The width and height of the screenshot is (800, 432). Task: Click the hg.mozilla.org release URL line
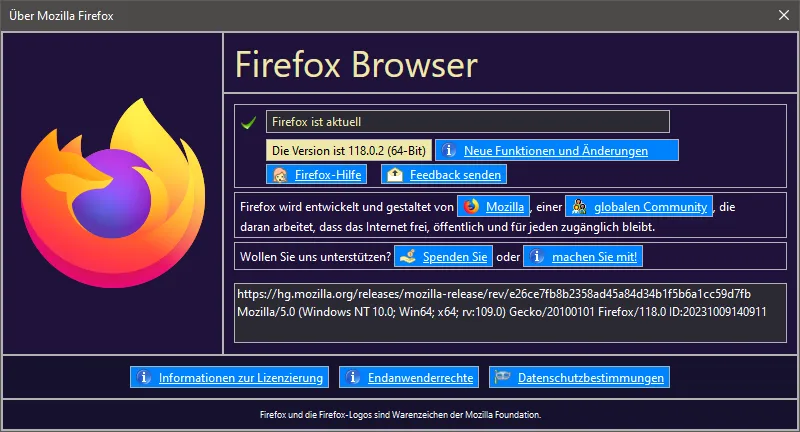tap(494, 294)
